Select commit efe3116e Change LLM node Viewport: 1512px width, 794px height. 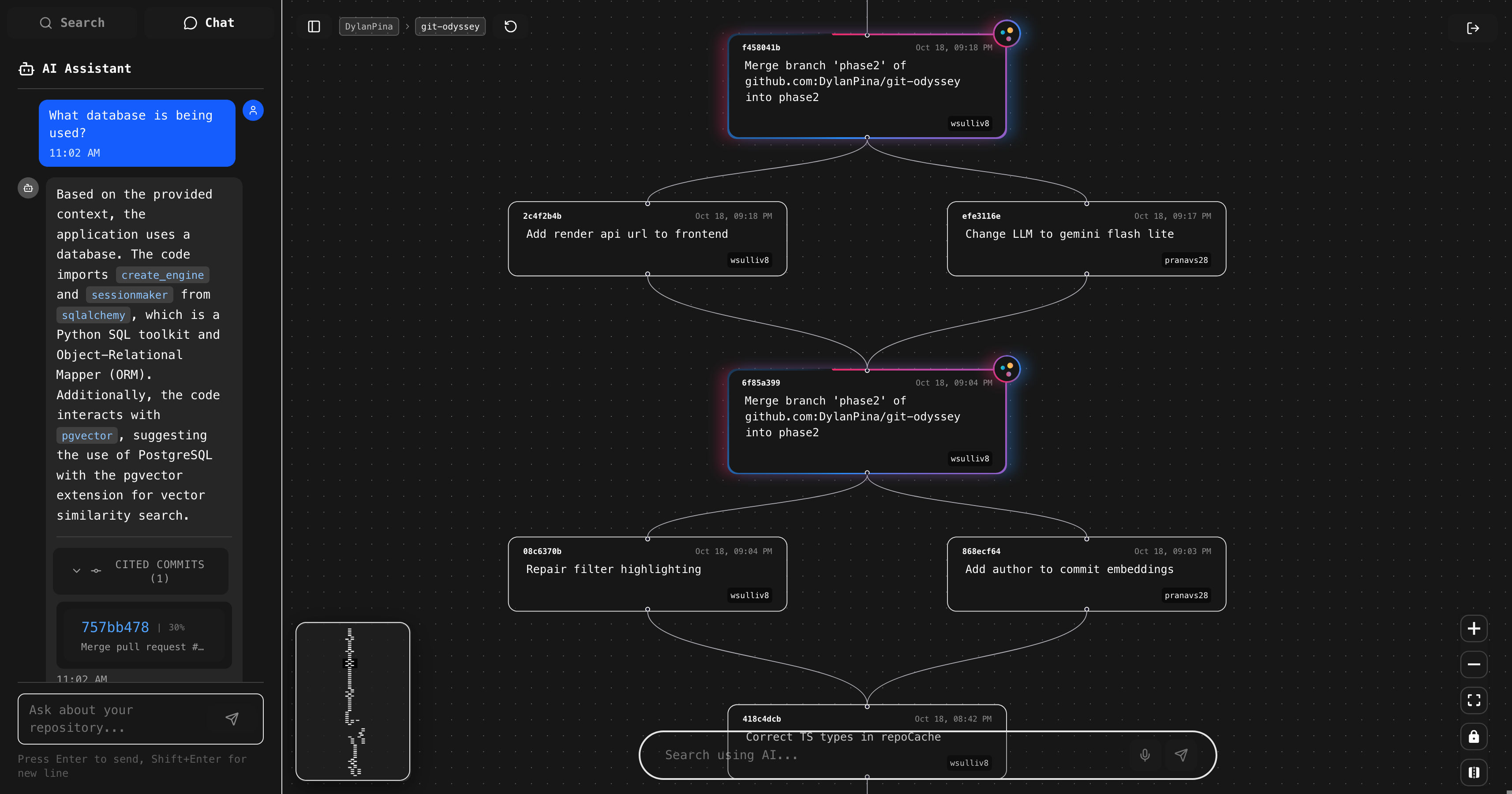coord(1086,239)
